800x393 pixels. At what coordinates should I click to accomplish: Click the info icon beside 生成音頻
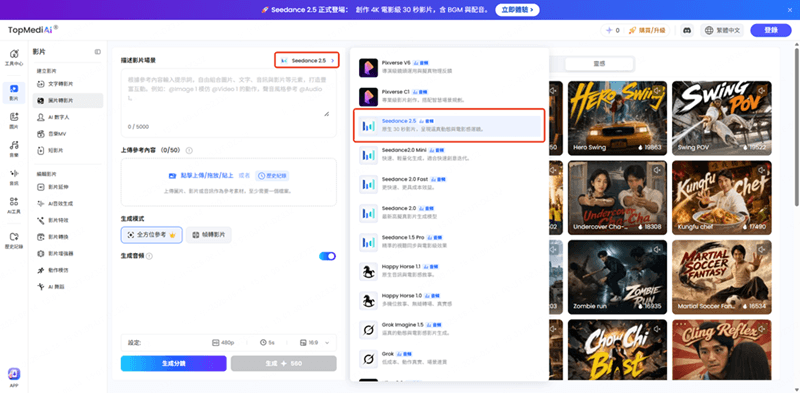(x=149, y=256)
